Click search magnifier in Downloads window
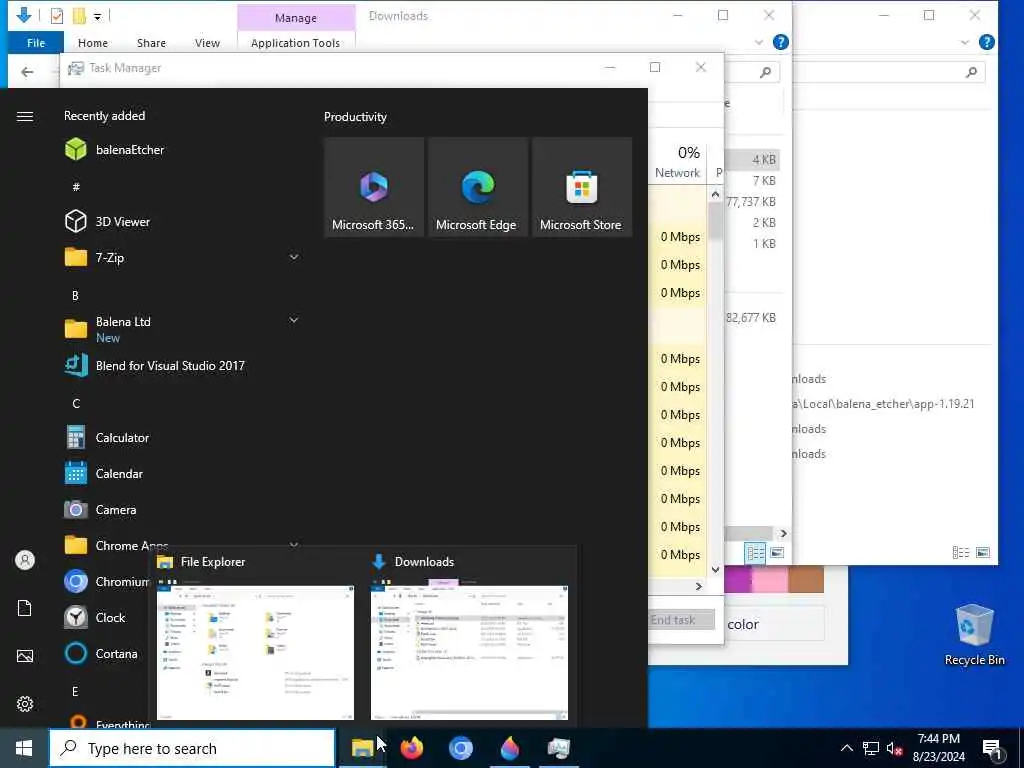This screenshot has height=768, width=1024. click(x=765, y=72)
